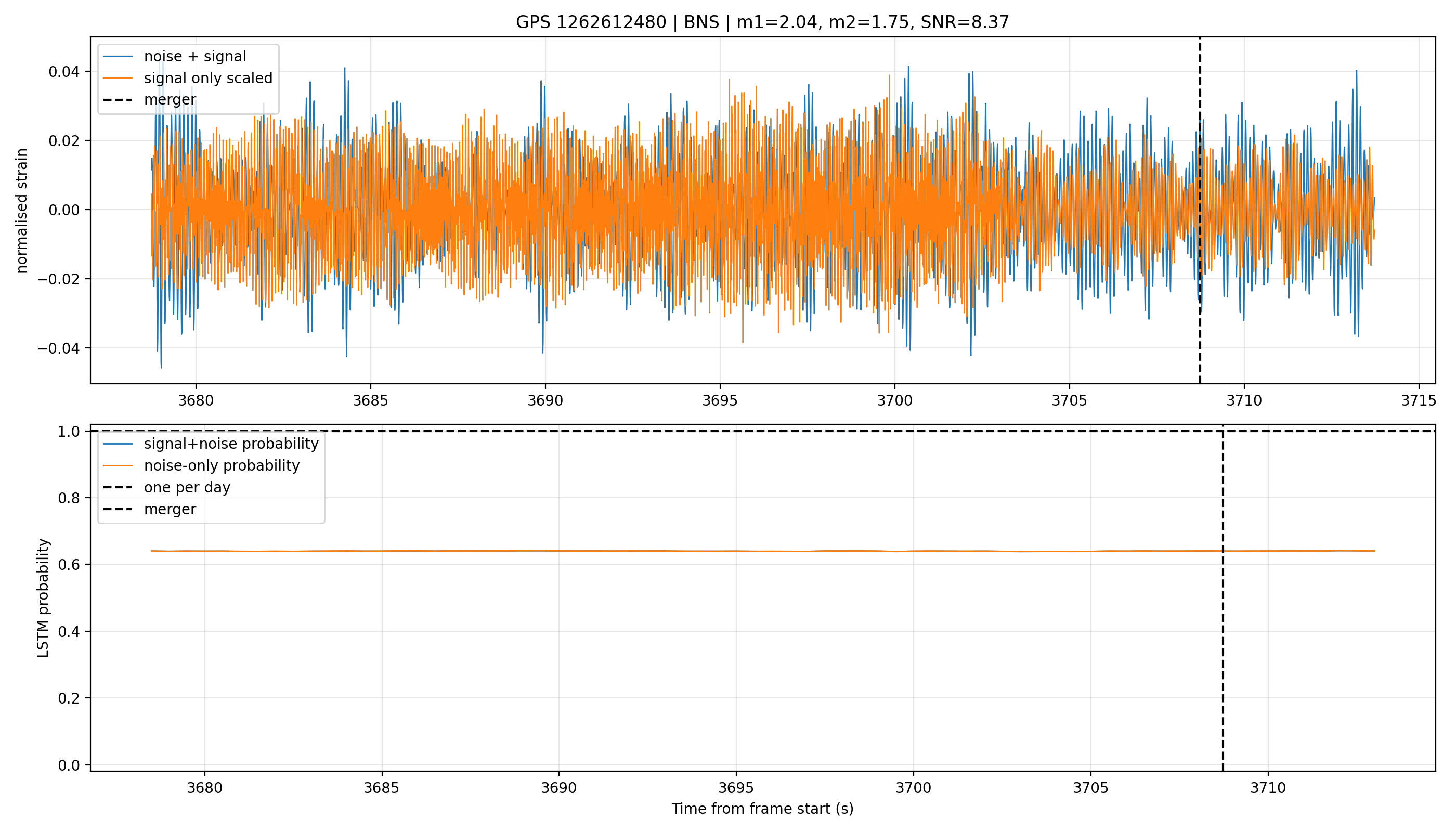Screen dimensions: 1456x832
Task: Click the 'one per day' legend entry
Action: (166, 487)
